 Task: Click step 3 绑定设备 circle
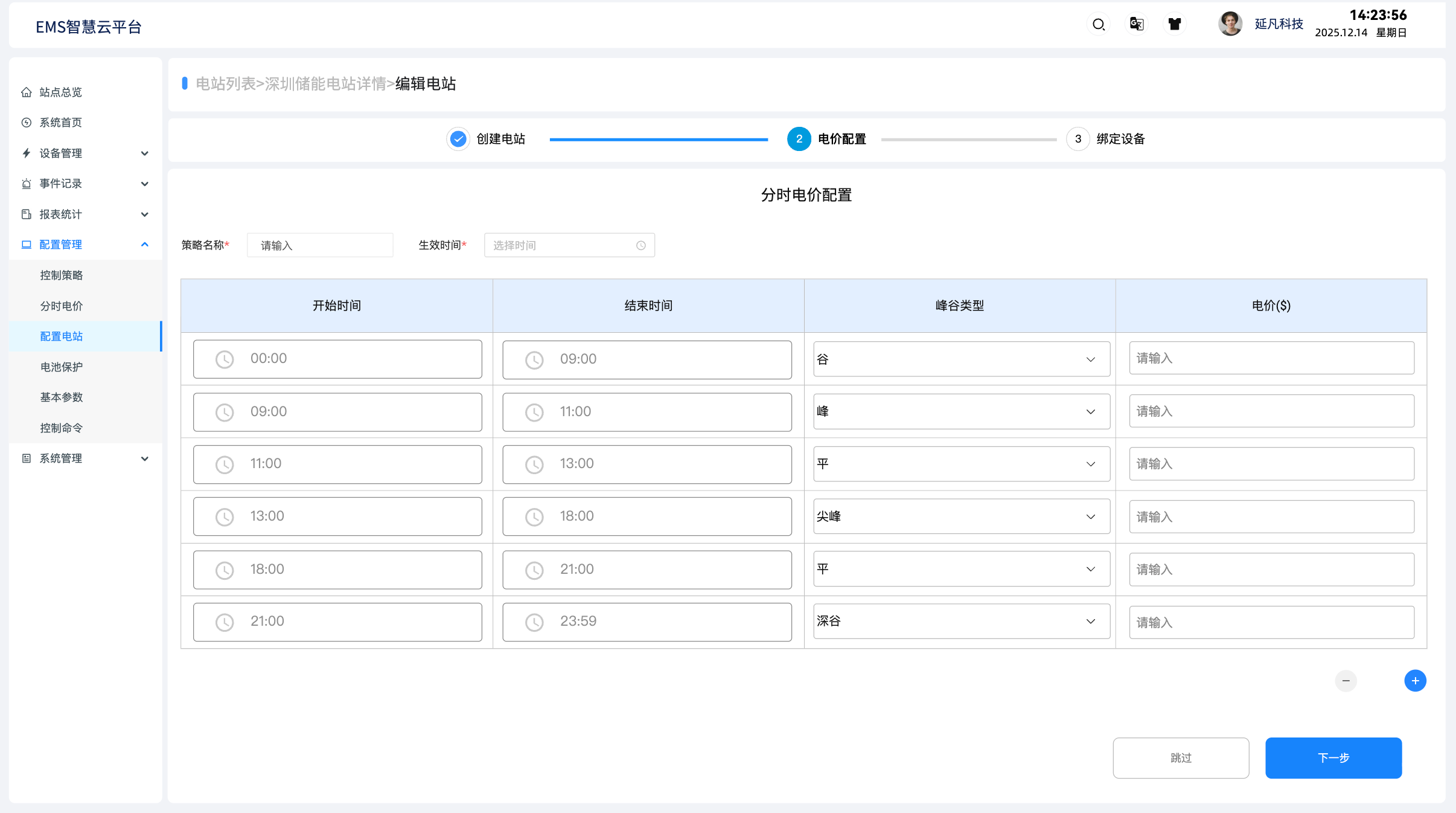[1078, 139]
